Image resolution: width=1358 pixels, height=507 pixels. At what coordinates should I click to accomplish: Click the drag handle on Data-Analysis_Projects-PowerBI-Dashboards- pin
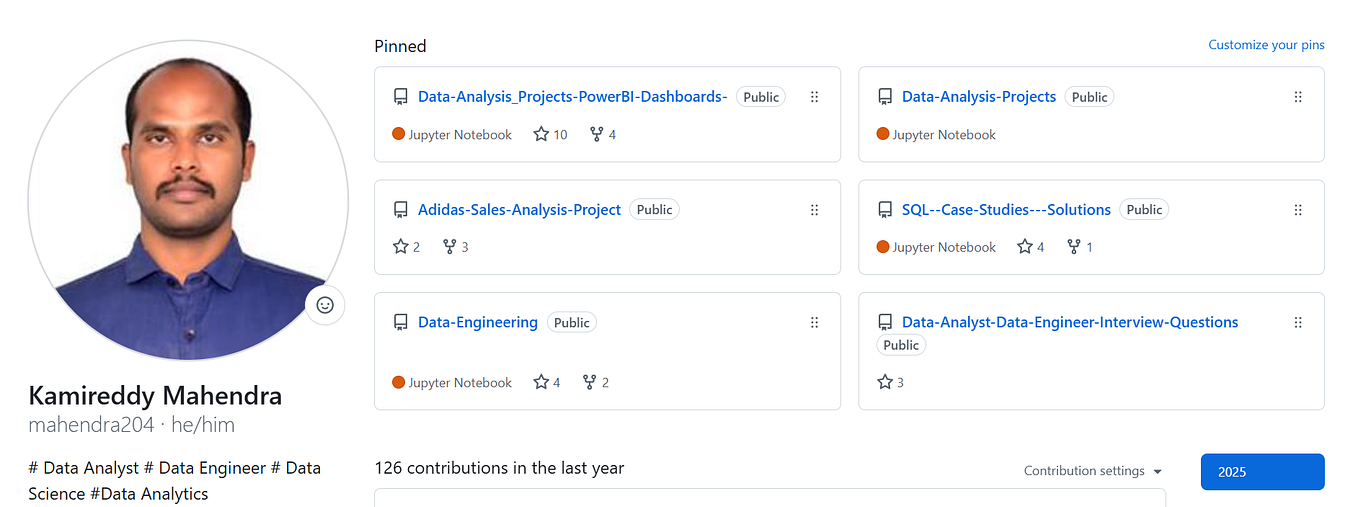(x=814, y=97)
